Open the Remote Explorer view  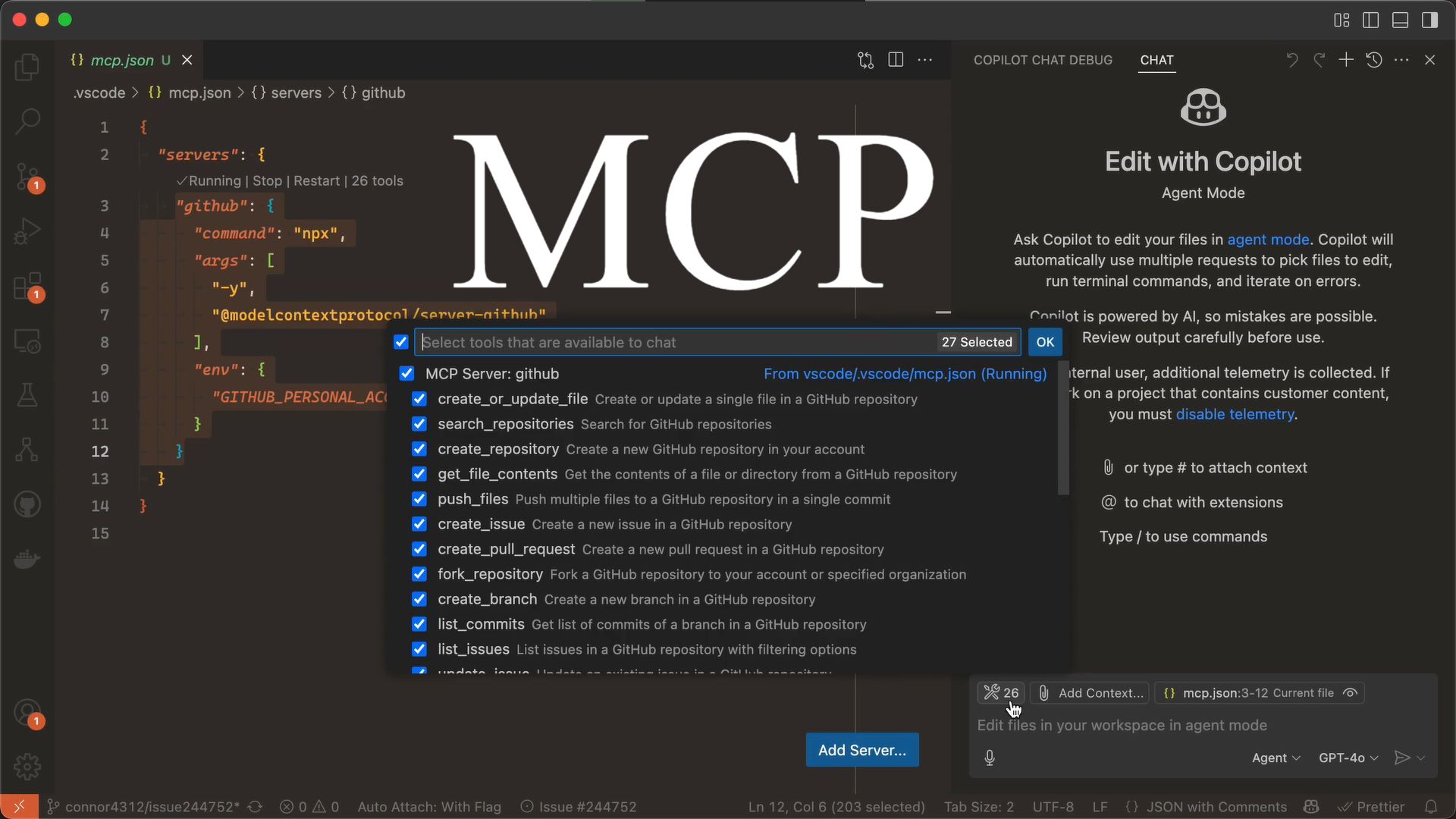[x=27, y=341]
